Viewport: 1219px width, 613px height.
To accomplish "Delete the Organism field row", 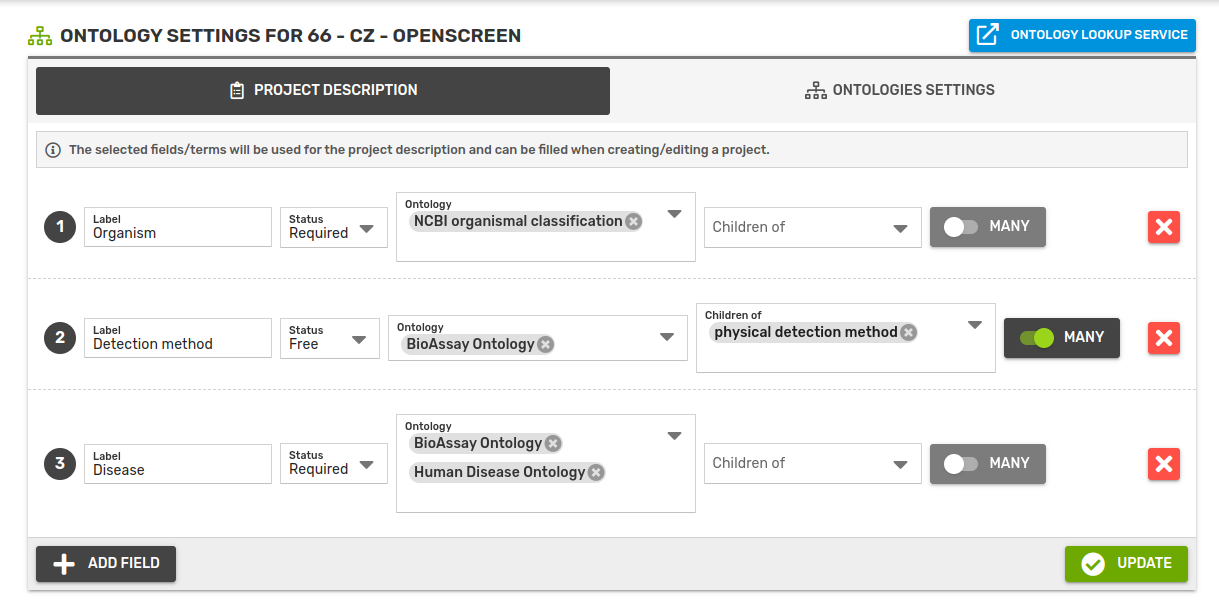I will pos(1163,227).
